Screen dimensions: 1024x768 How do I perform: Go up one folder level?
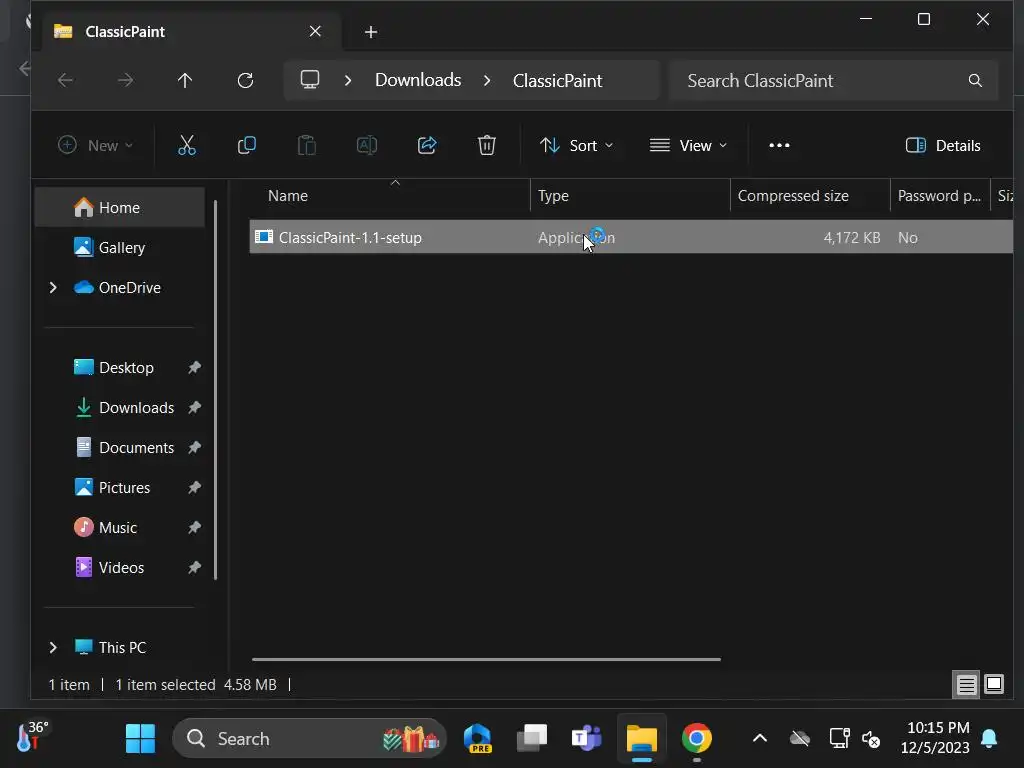tap(185, 80)
